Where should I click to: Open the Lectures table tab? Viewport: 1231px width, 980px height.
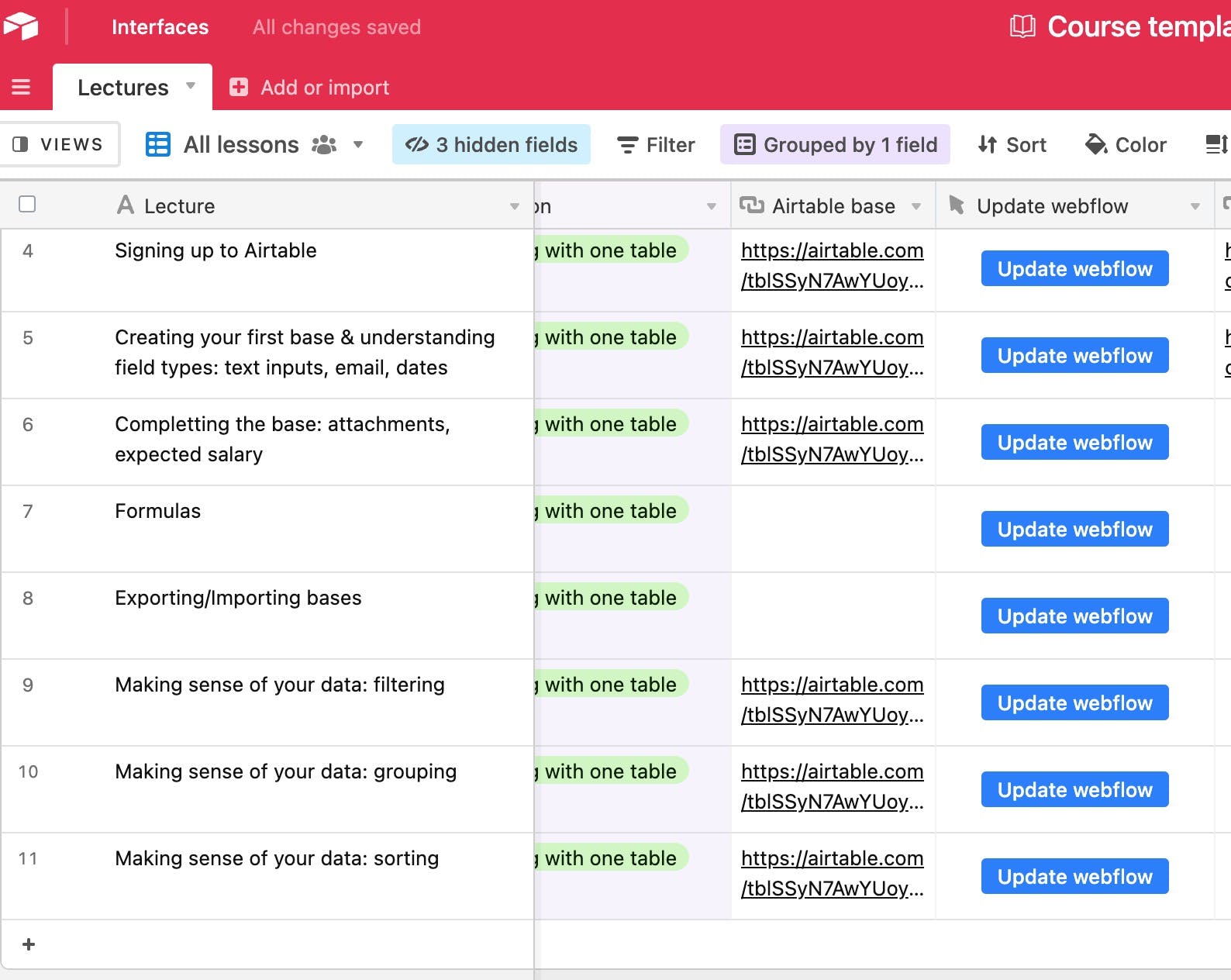tap(133, 87)
